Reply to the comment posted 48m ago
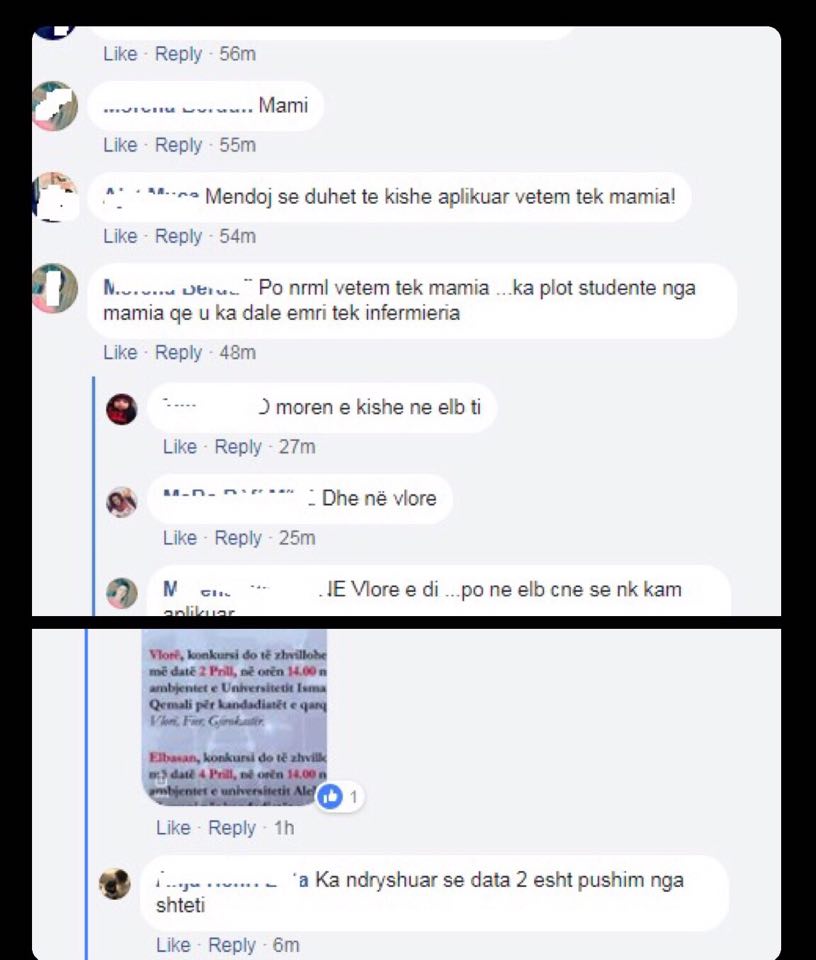Image resolution: width=816 pixels, height=960 pixels. (x=178, y=353)
